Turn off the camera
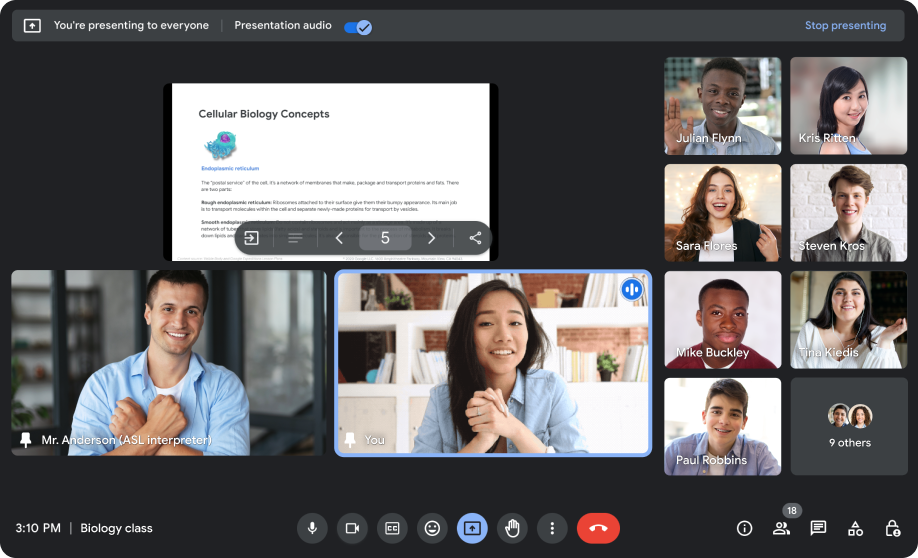918x558 pixels. tap(352, 528)
